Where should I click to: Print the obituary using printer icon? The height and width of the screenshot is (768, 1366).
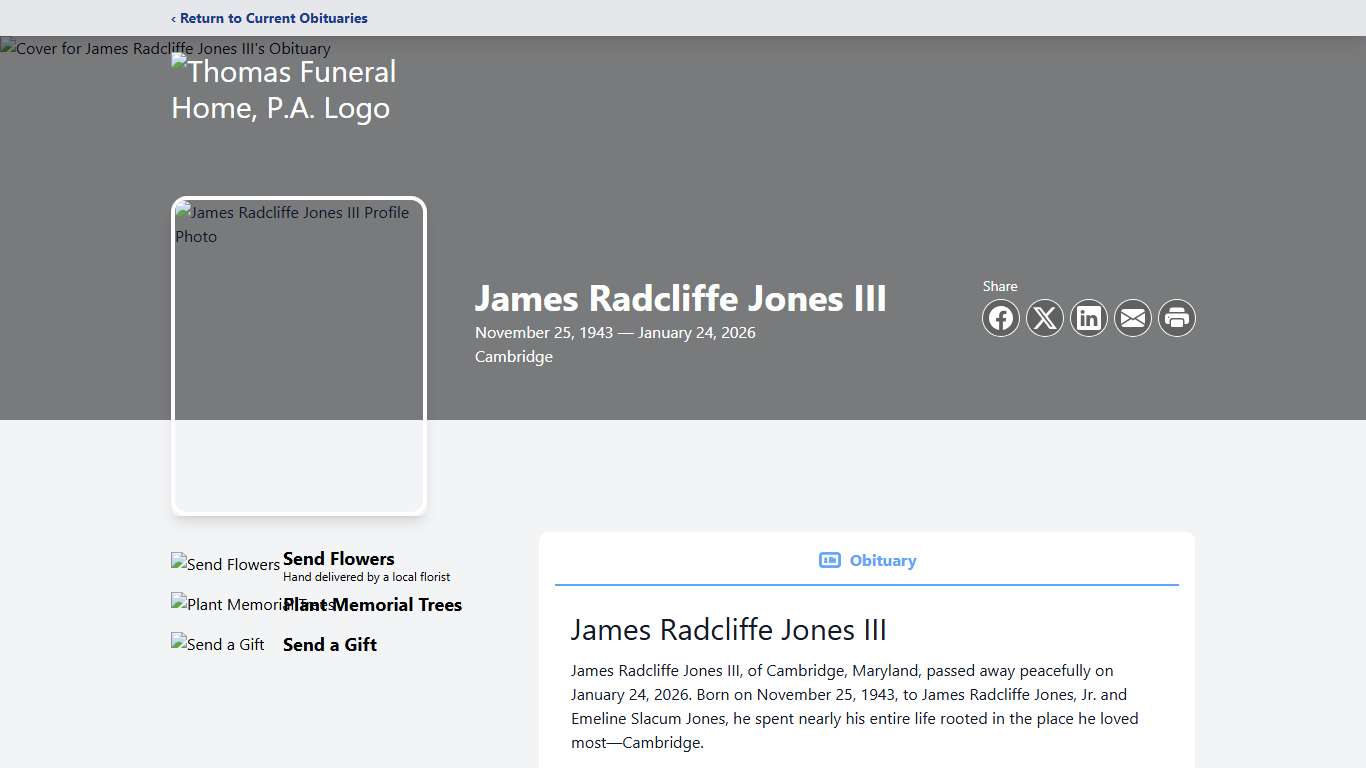[x=1177, y=318]
